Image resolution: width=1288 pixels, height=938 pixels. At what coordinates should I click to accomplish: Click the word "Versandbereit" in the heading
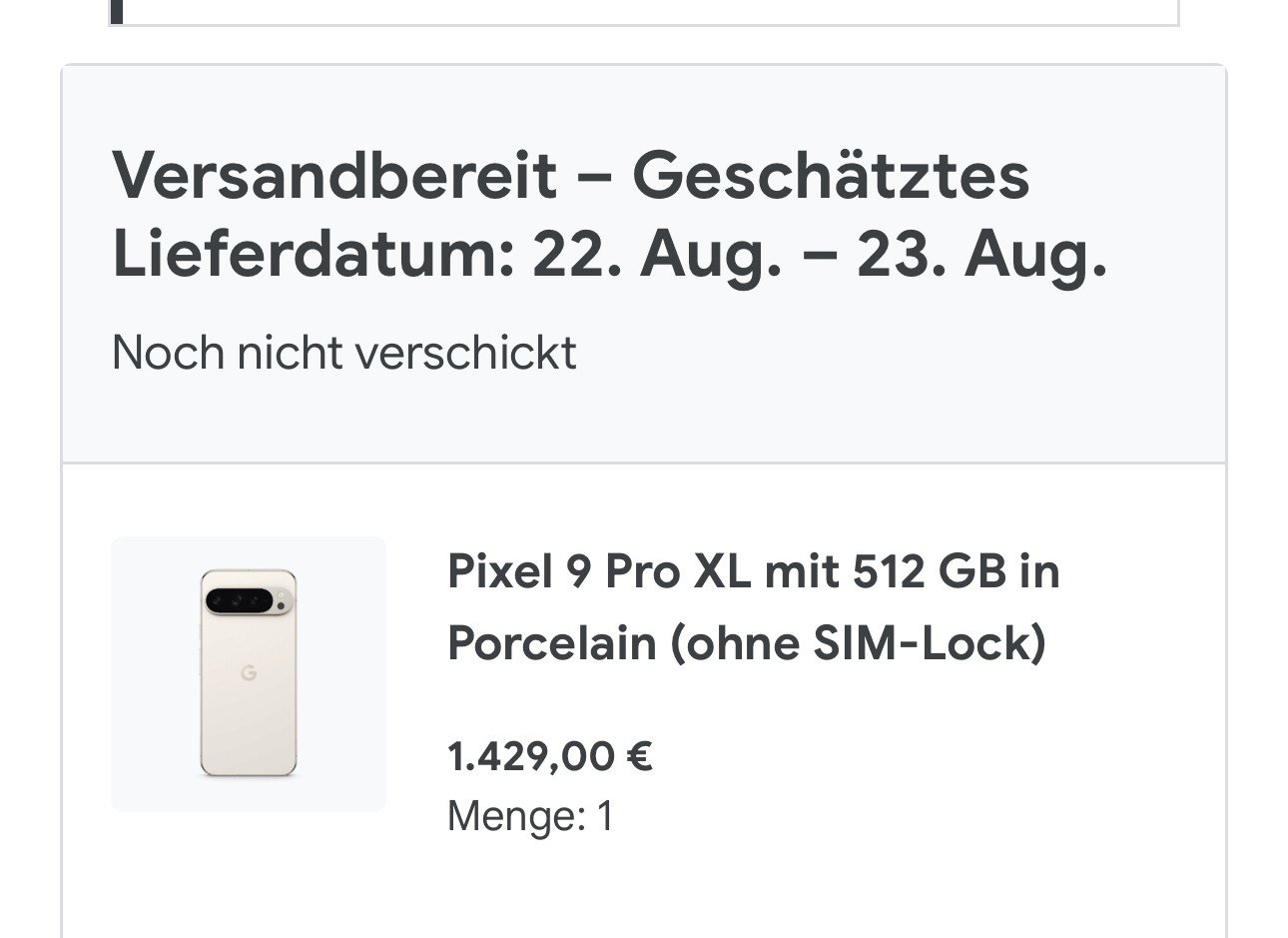pyautogui.click(x=333, y=176)
